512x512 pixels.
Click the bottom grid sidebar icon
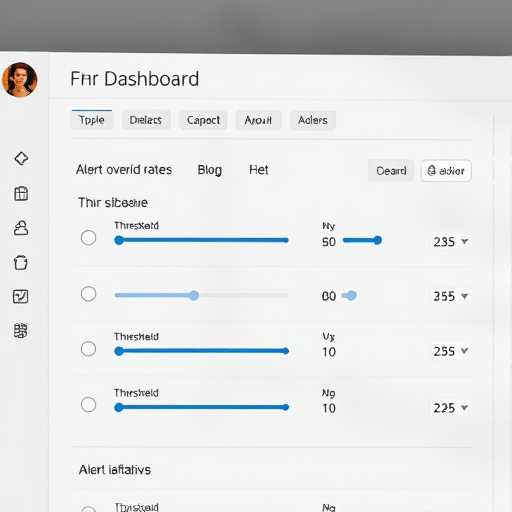click(x=21, y=330)
